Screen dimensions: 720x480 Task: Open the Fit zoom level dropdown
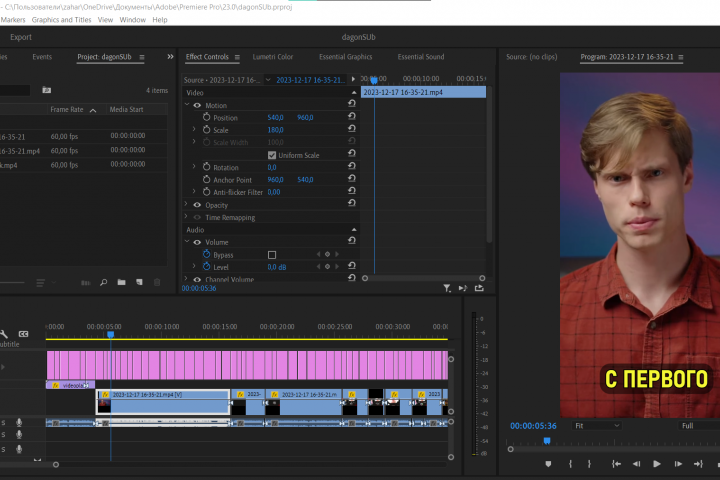point(597,426)
